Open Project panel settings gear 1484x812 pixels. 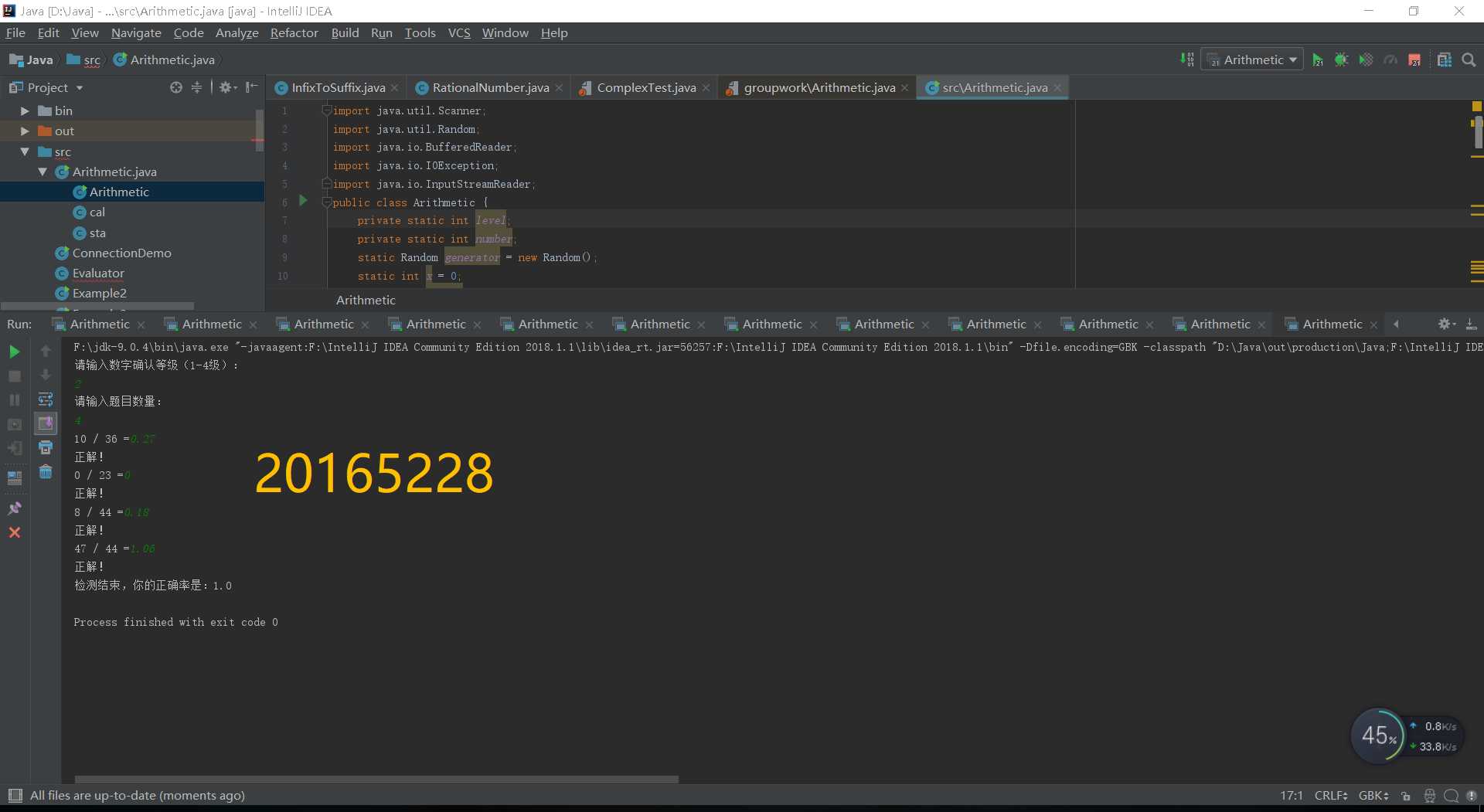click(226, 87)
